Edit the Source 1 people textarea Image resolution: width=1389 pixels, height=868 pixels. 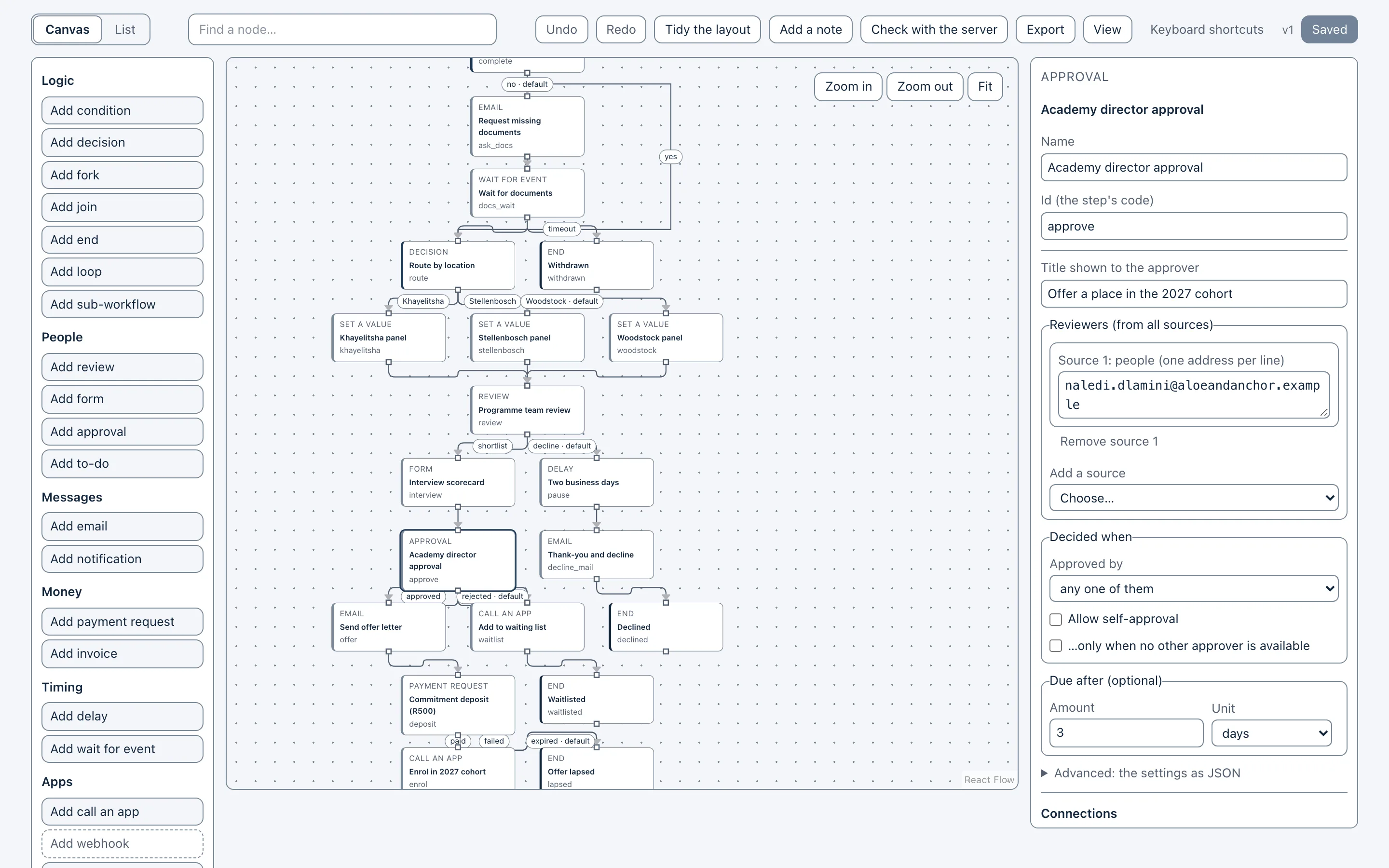pos(1194,395)
